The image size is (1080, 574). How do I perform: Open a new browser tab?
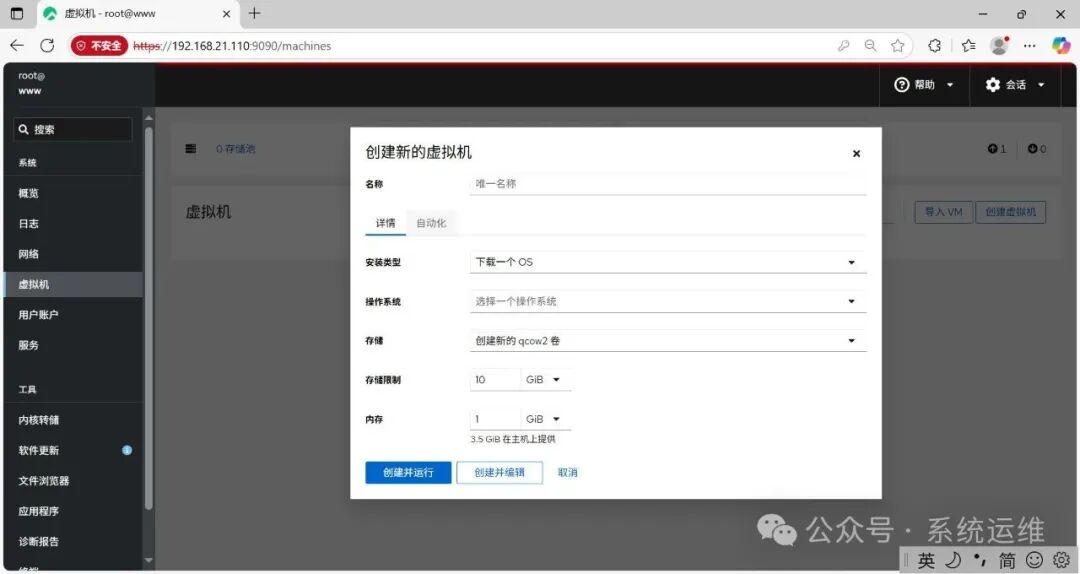coord(255,14)
